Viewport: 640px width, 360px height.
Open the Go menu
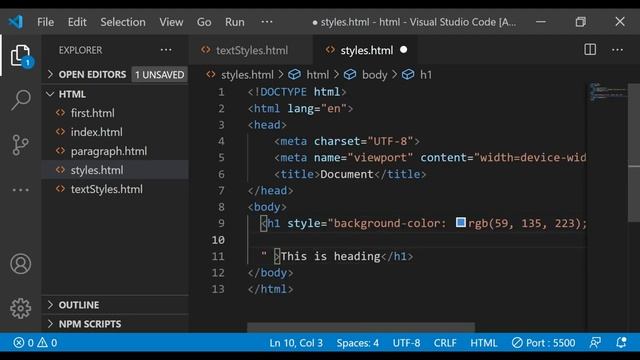click(204, 22)
